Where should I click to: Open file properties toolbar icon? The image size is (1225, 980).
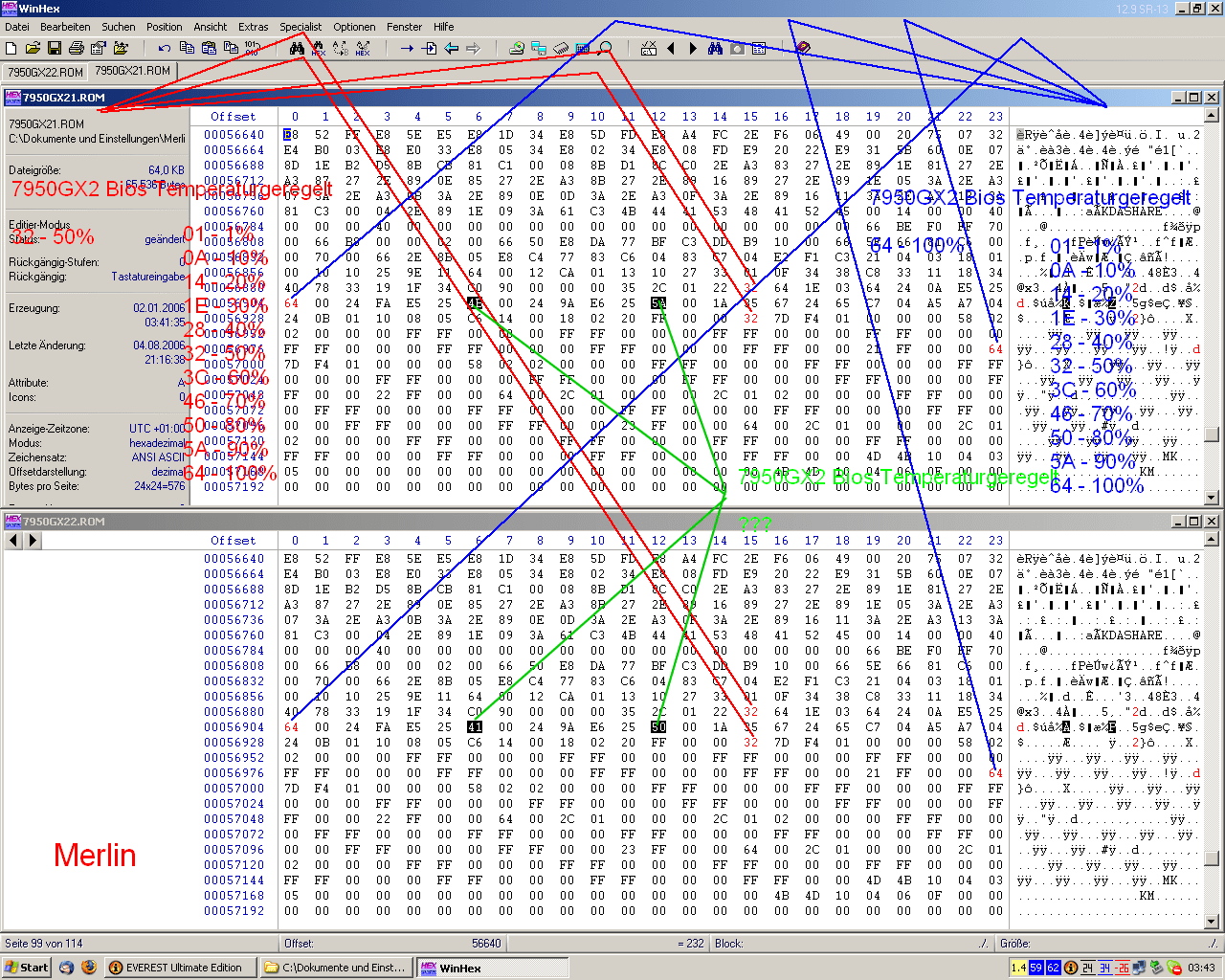coord(99,48)
